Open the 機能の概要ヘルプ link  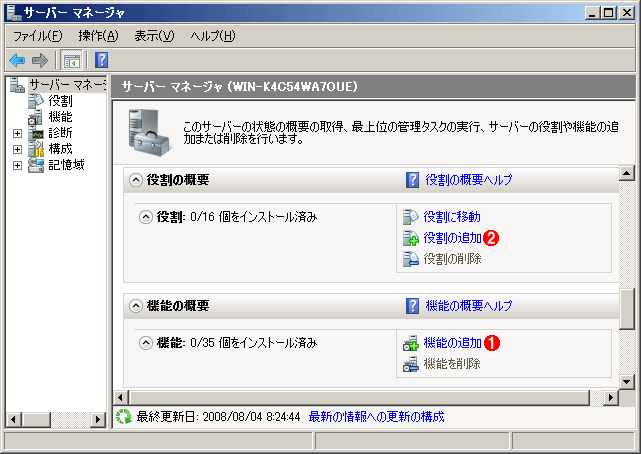point(468,306)
